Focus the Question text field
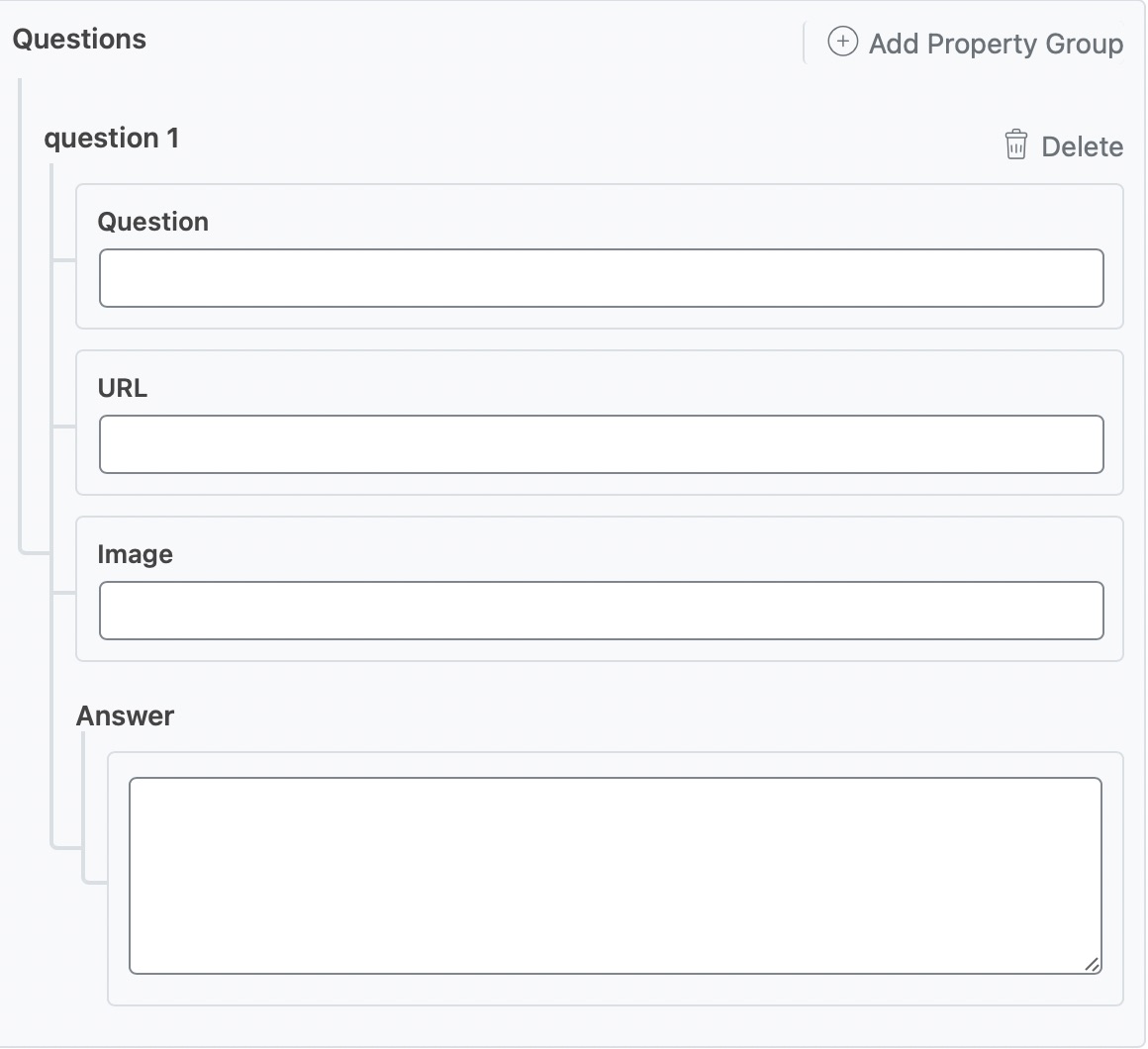 [601, 278]
